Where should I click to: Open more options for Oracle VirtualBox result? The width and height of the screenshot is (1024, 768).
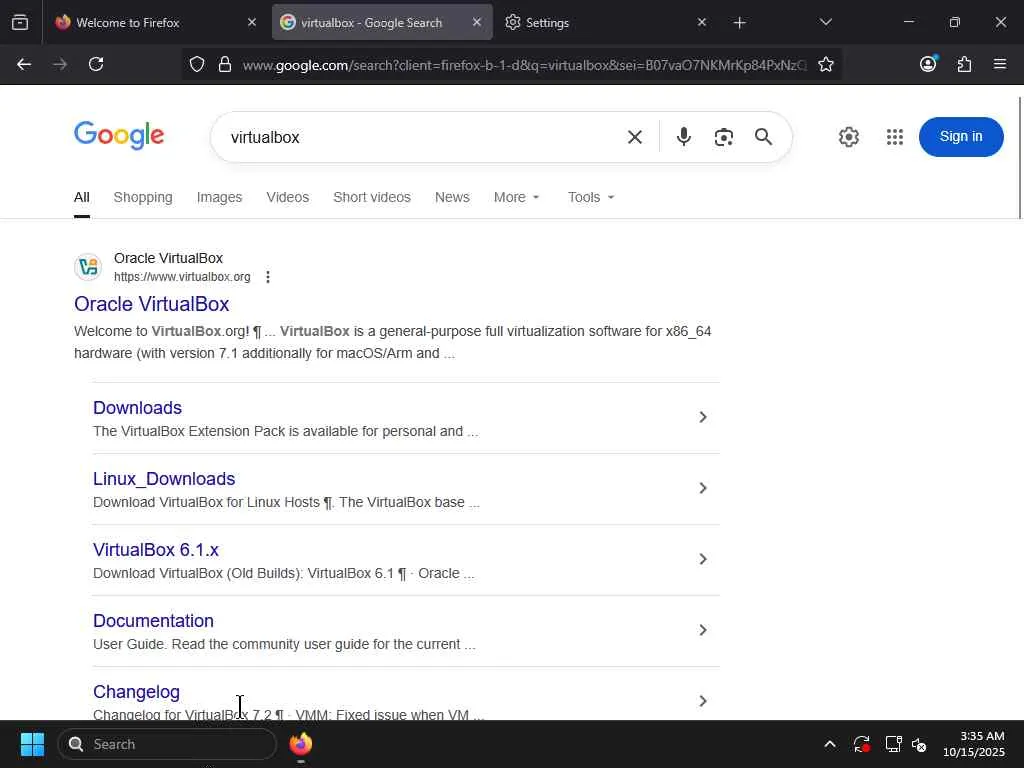[x=268, y=277]
